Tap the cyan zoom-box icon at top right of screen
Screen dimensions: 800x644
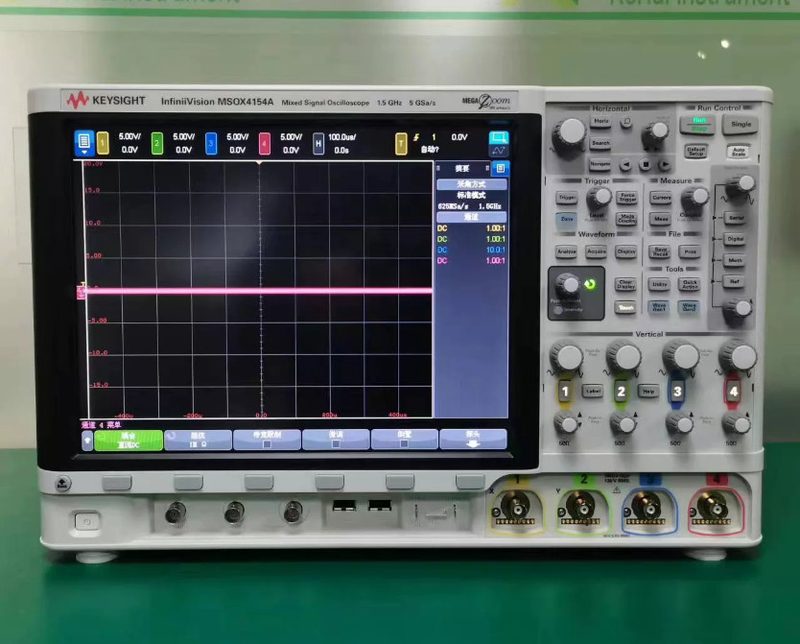[x=498, y=137]
